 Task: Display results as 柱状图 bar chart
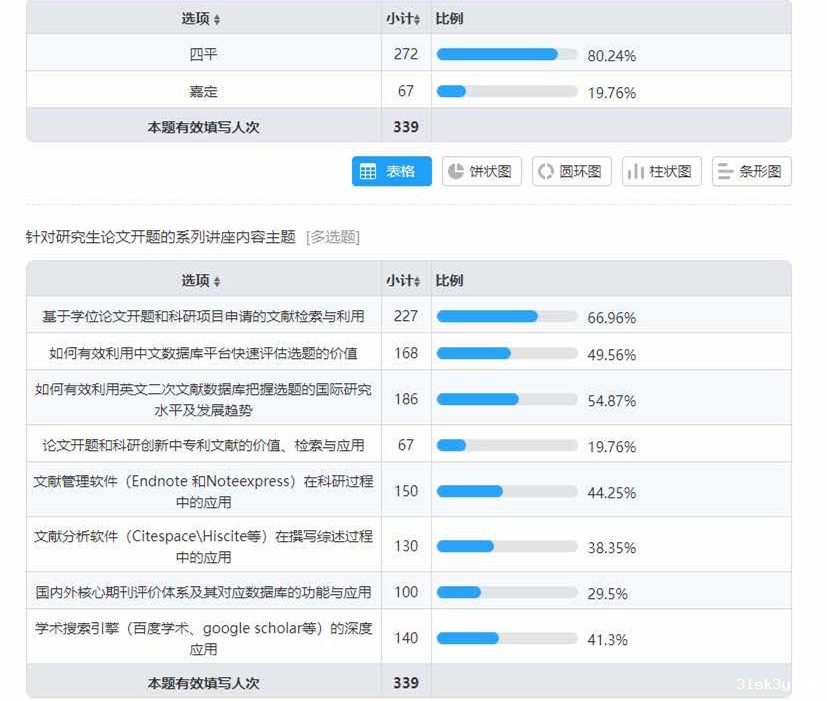coord(661,171)
